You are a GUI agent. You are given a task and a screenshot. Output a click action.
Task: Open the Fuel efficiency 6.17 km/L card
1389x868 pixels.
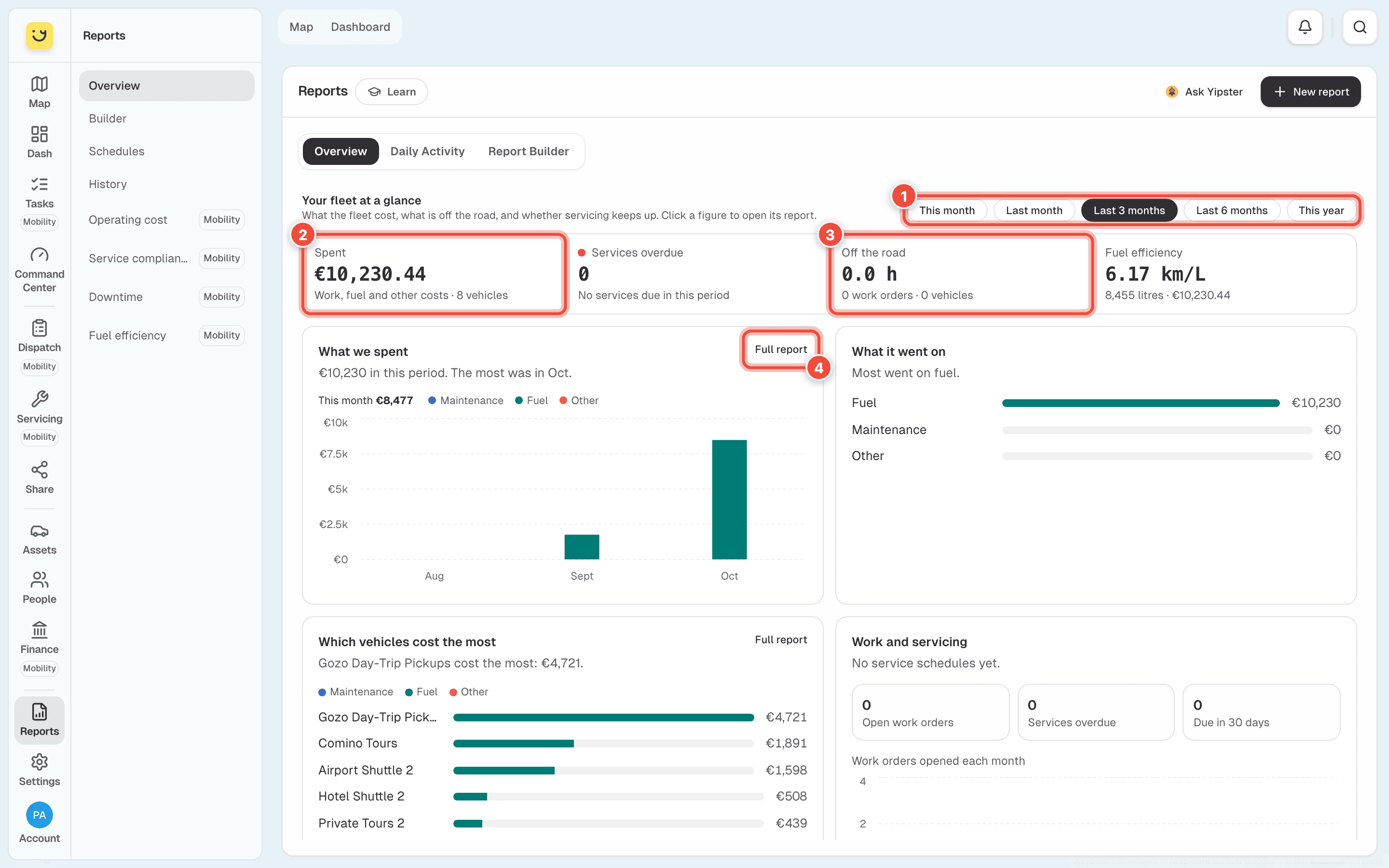pyautogui.click(x=1225, y=274)
